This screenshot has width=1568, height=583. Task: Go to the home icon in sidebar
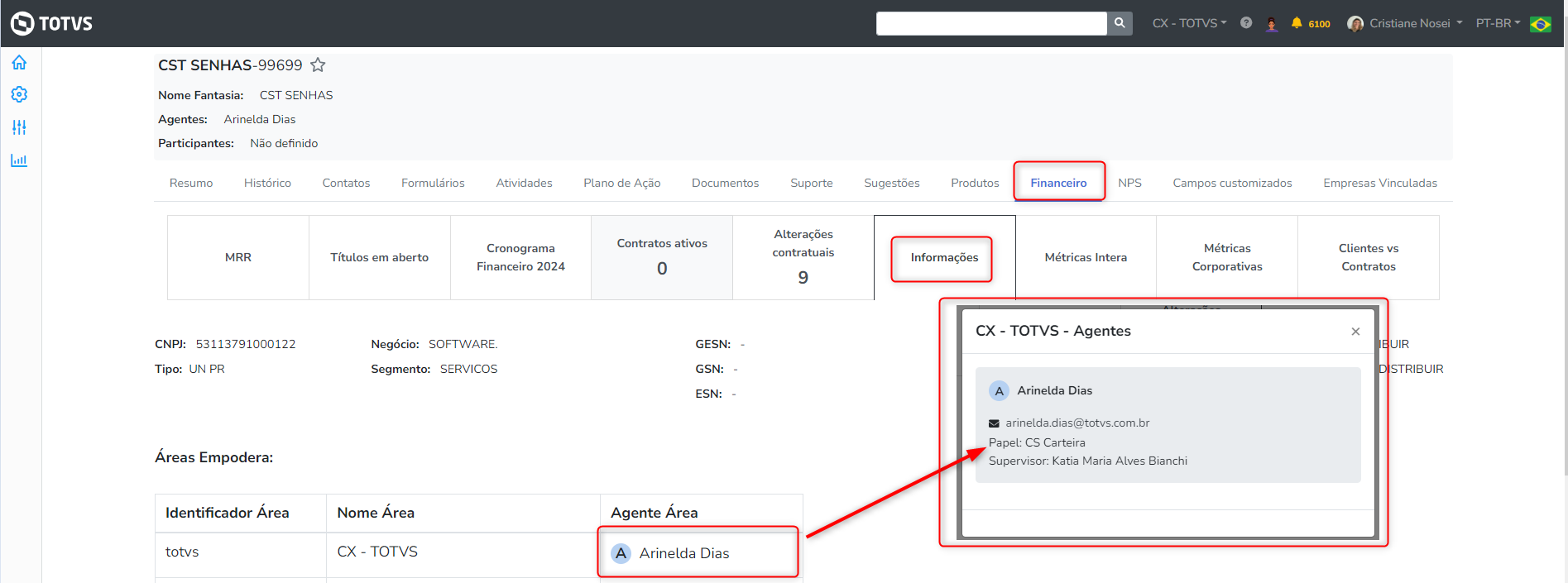pos(19,63)
